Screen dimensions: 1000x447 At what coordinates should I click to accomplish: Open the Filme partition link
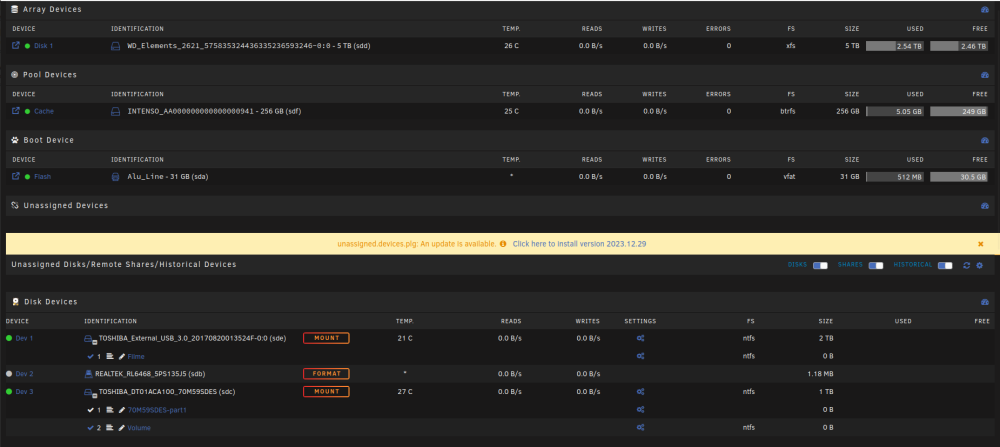tap(136, 356)
